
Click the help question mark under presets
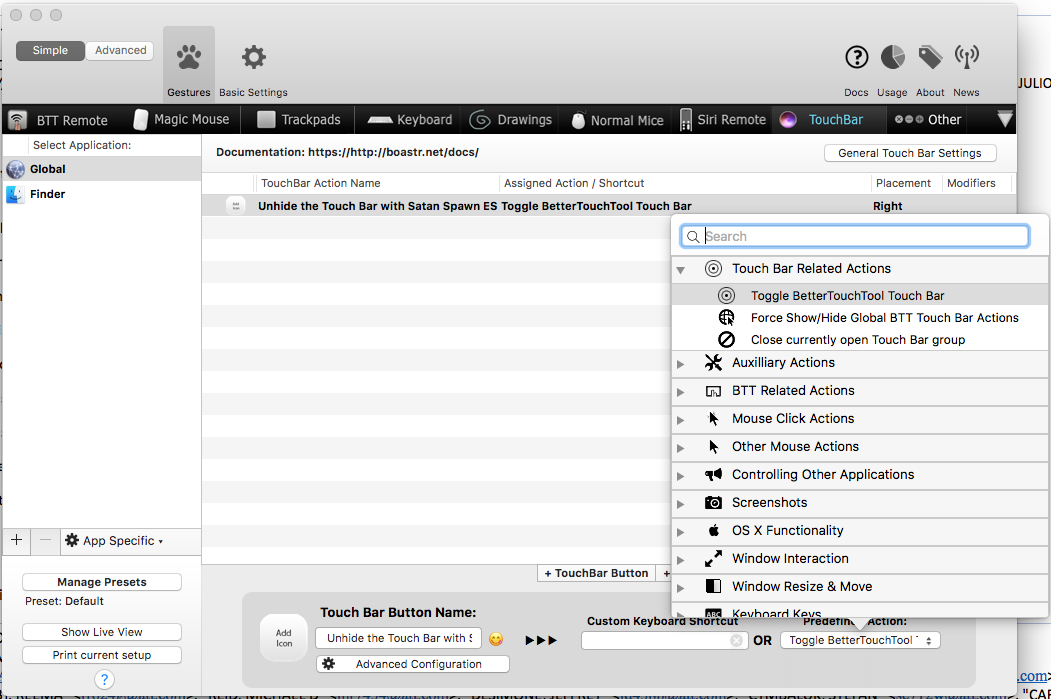[104, 680]
